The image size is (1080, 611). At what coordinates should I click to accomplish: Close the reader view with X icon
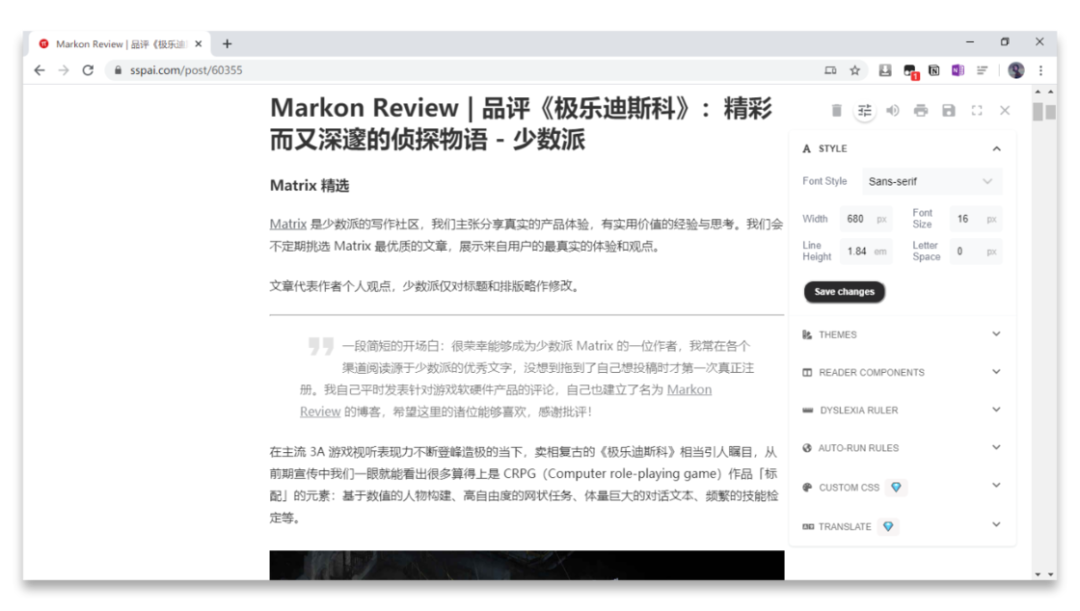coord(1005,110)
